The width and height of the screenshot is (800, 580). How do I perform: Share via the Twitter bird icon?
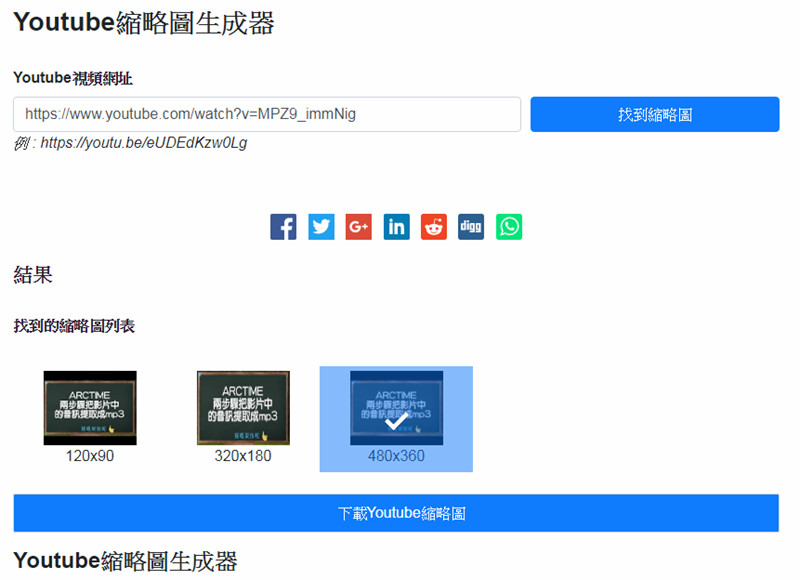click(321, 226)
